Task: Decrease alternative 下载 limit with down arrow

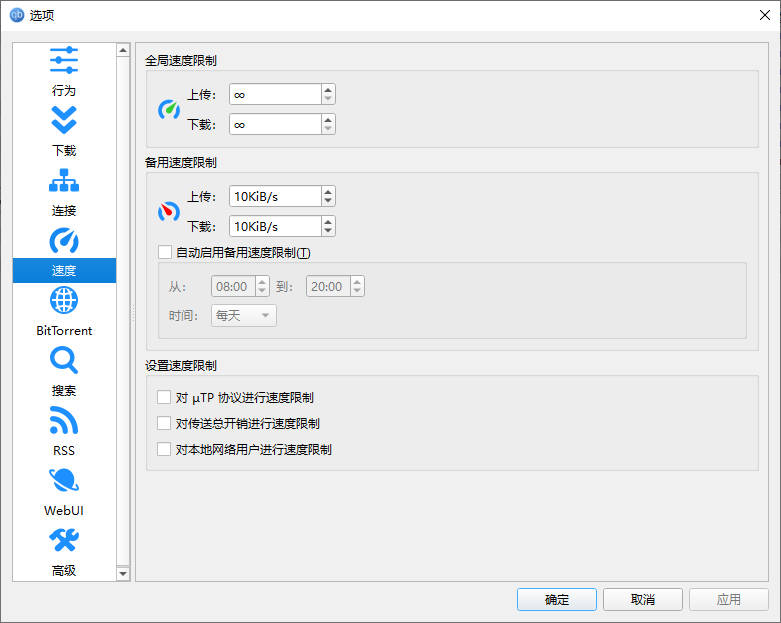Action: 328,231
